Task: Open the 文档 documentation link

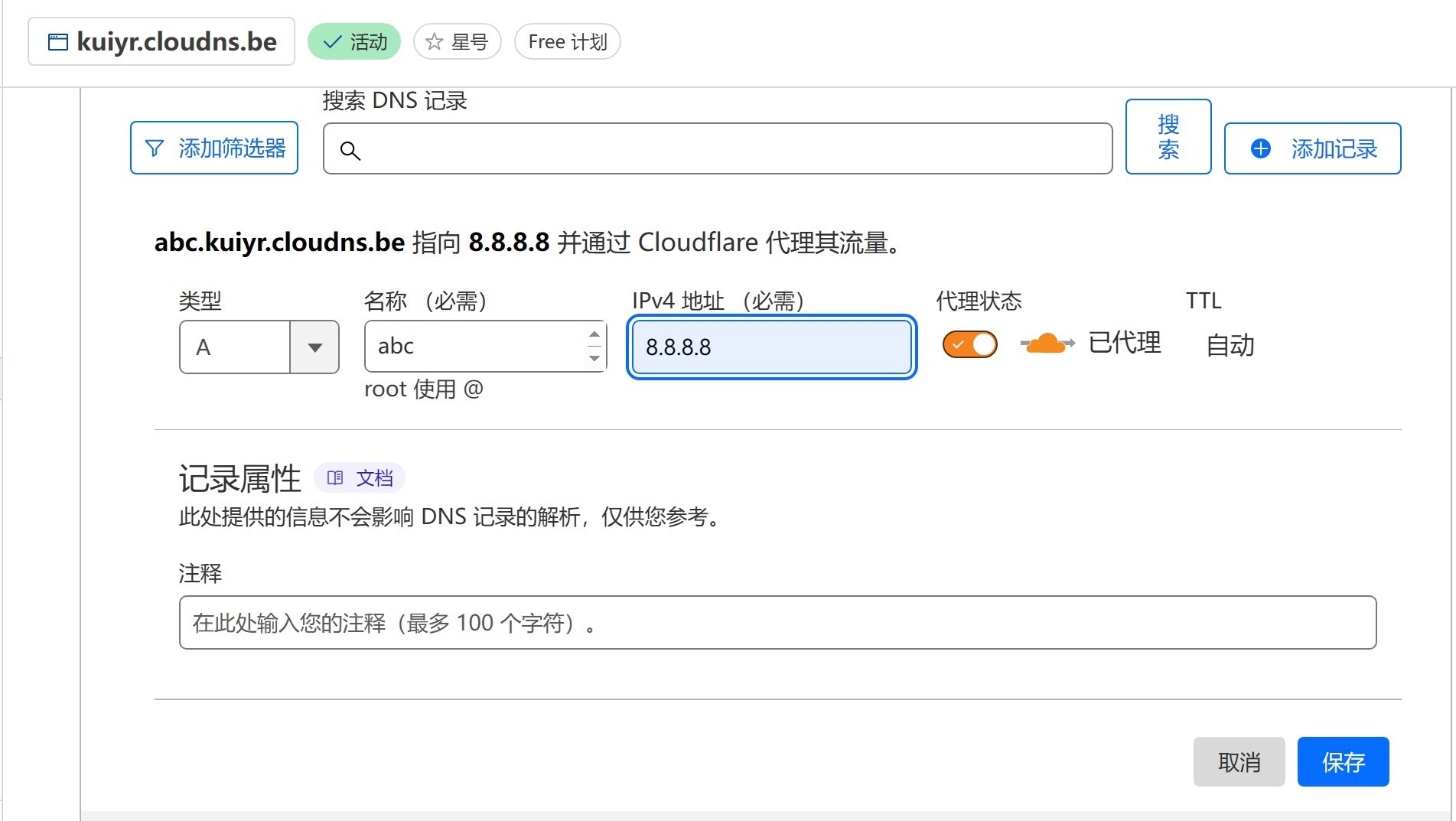Action: click(374, 478)
